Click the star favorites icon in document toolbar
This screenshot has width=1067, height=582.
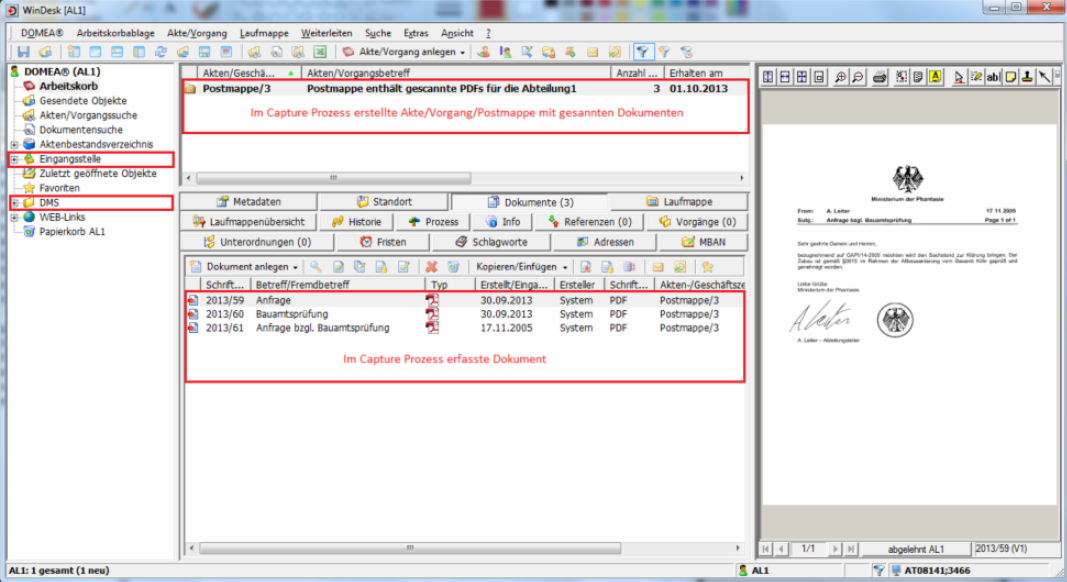pos(706,267)
